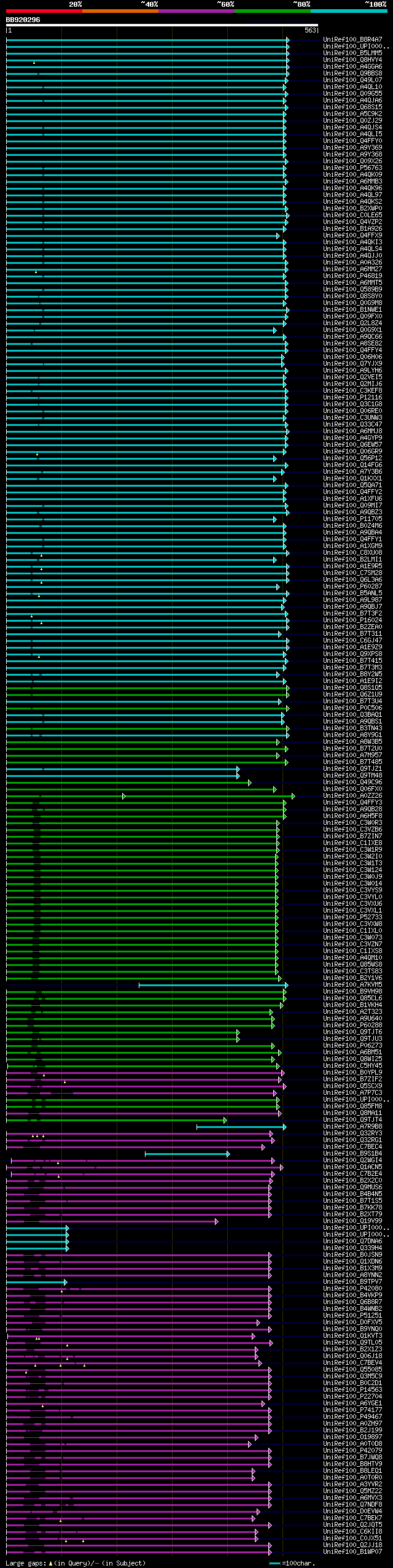The image size is (393, 1568).
Task: Select hit label UniRef100_A4QKS2
Action: [352, 202]
